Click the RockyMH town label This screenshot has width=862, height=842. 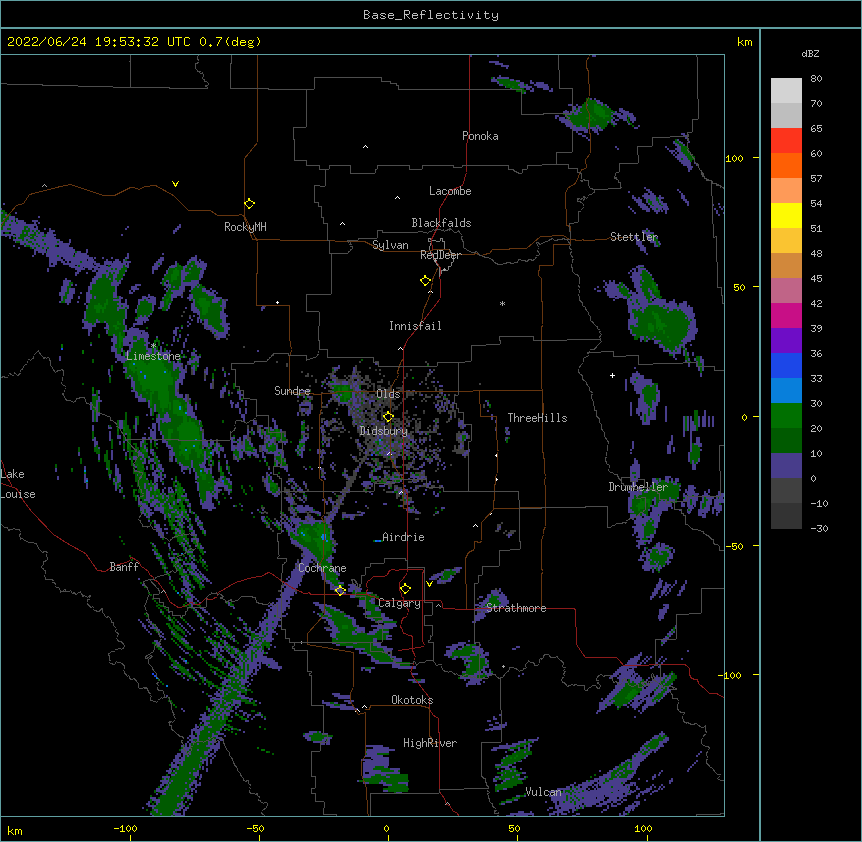coord(245,227)
